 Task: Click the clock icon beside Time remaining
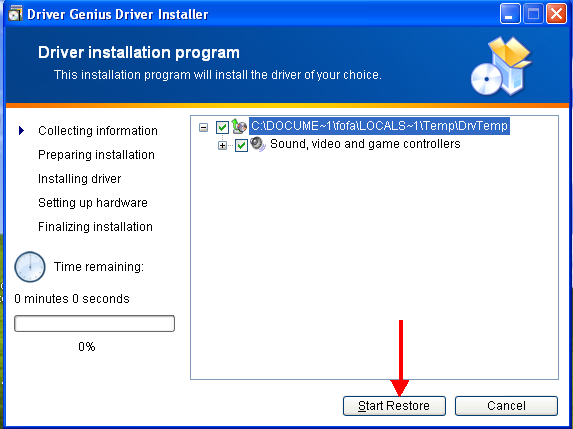coord(30,267)
